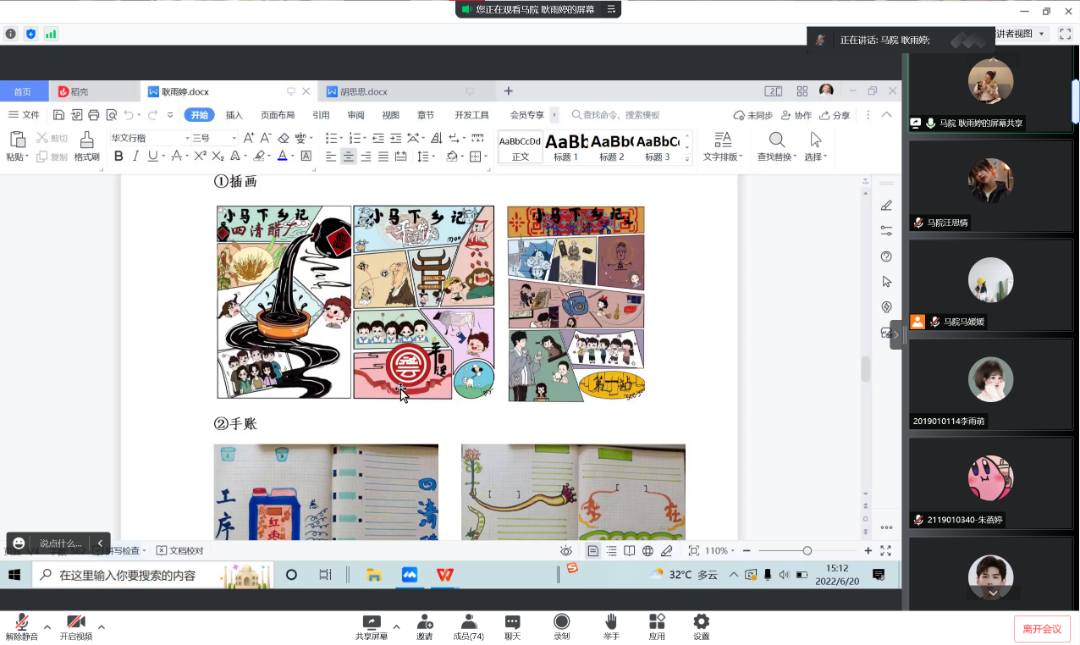Viewport: 1080px width, 645px height.
Task: Click the Bold formatting icon
Action: [118, 156]
